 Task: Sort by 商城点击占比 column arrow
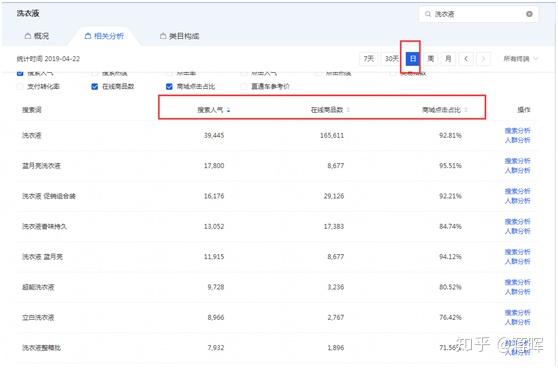point(466,110)
